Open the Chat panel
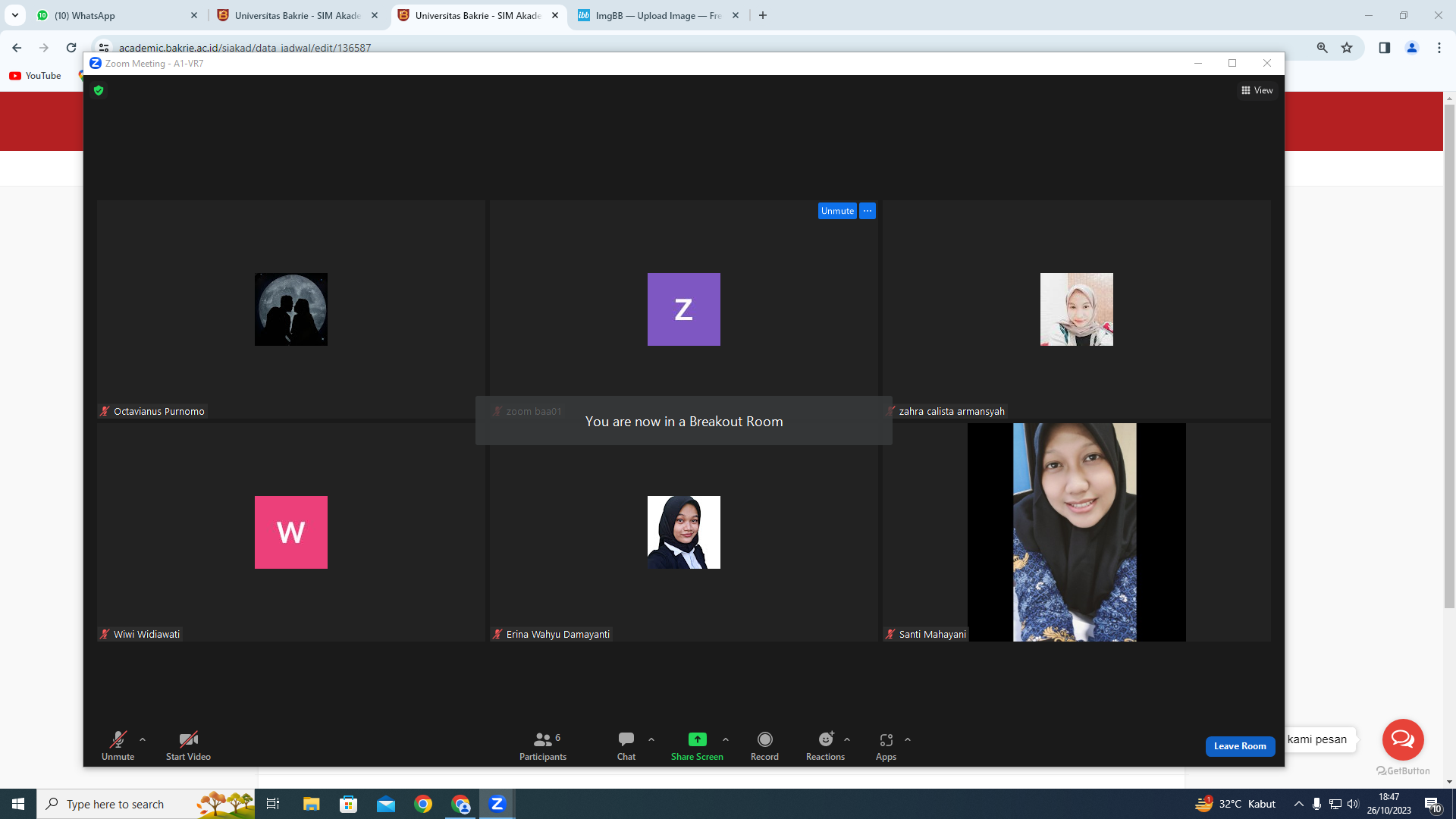The width and height of the screenshot is (1456, 819). 626,746
